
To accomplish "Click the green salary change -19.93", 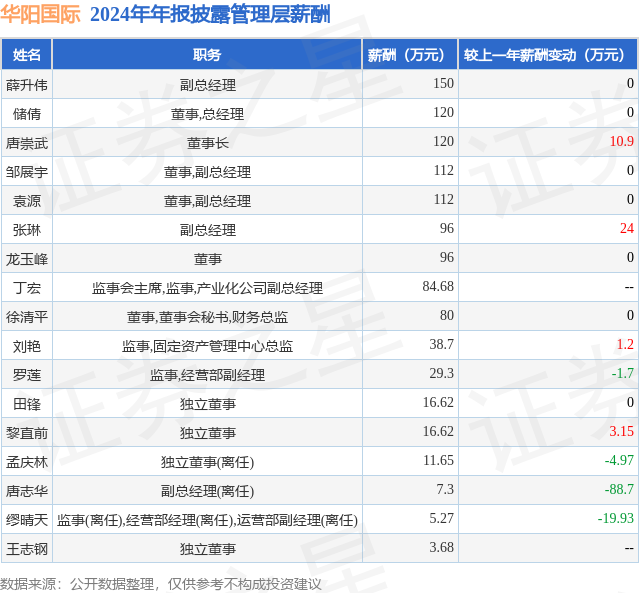I will click(x=616, y=518).
